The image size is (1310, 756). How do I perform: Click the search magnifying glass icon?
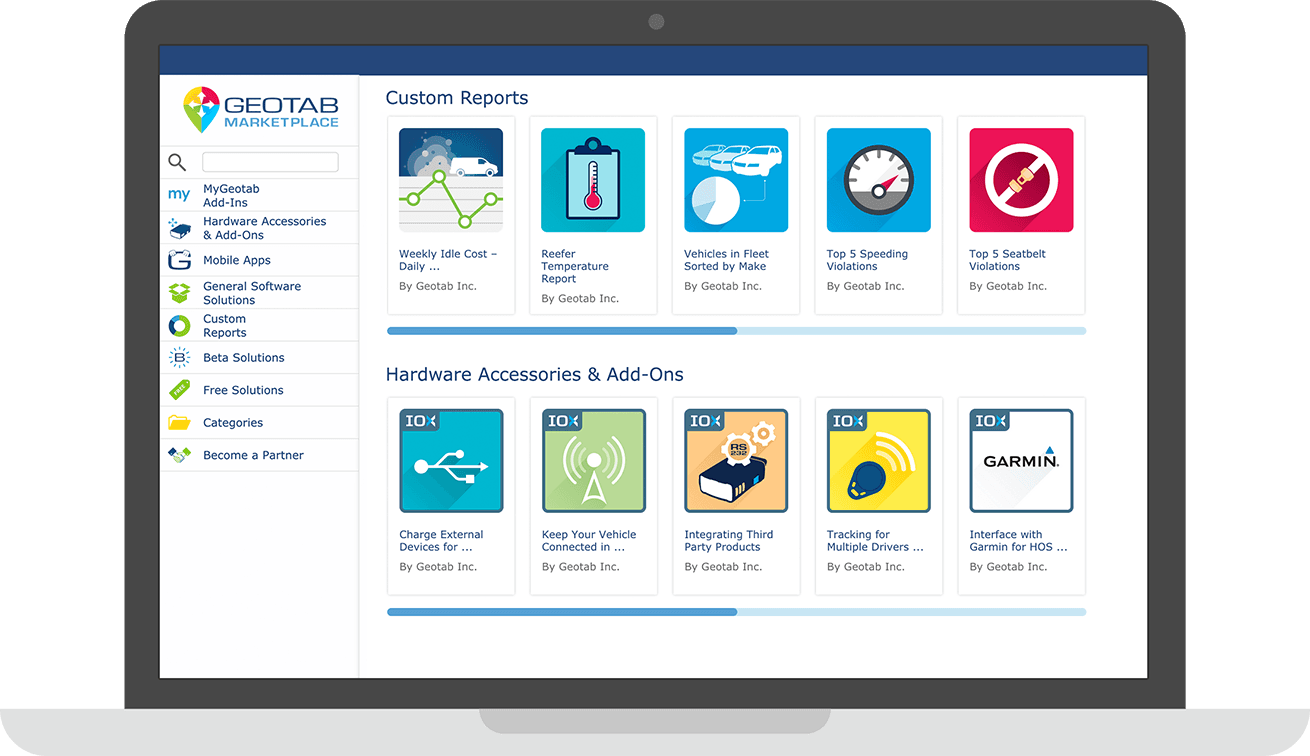(x=177, y=162)
